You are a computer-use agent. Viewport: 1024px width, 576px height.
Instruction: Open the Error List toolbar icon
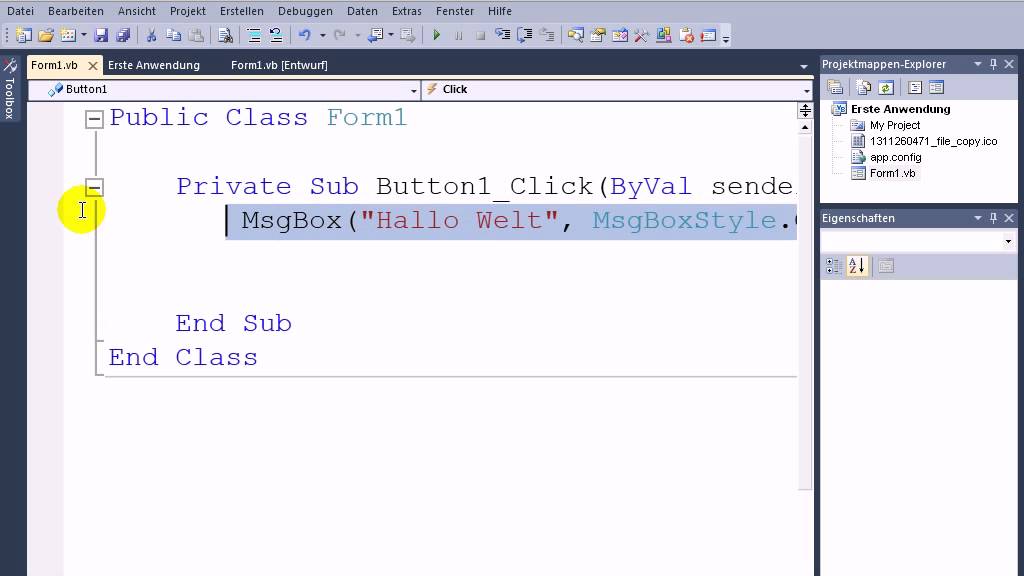tap(686, 35)
